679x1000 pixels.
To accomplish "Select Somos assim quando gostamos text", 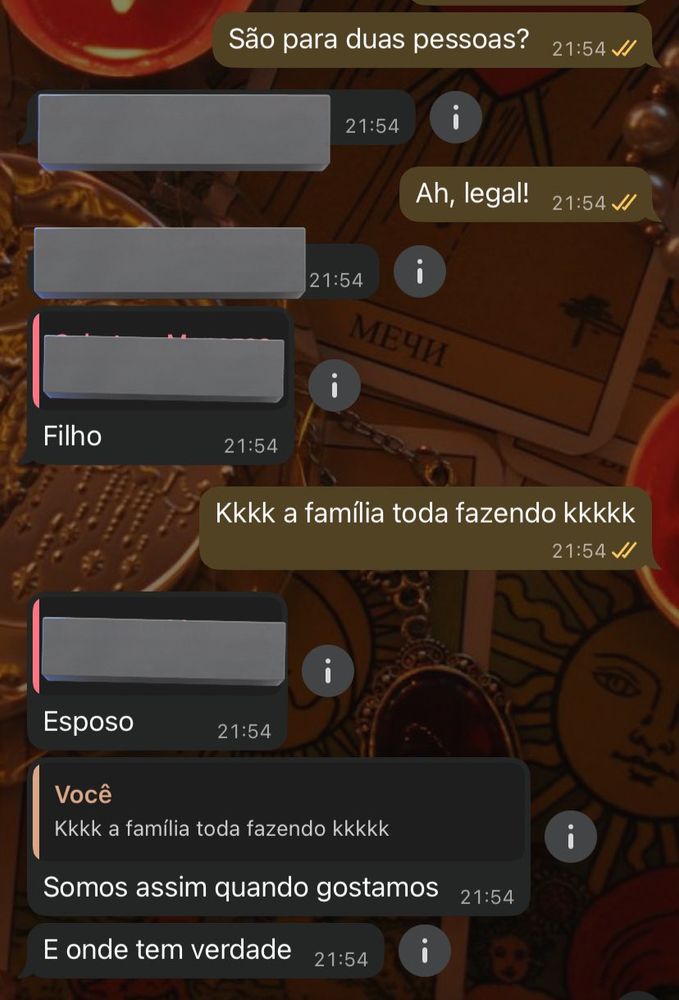I will pos(240,887).
